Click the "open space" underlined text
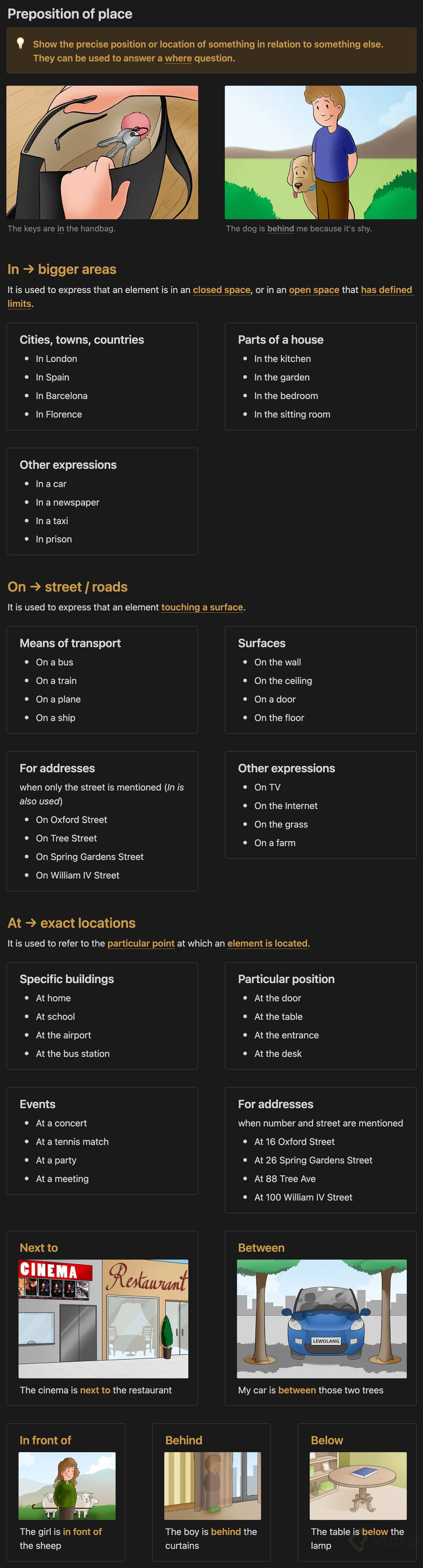This screenshot has width=423, height=1568. (314, 290)
